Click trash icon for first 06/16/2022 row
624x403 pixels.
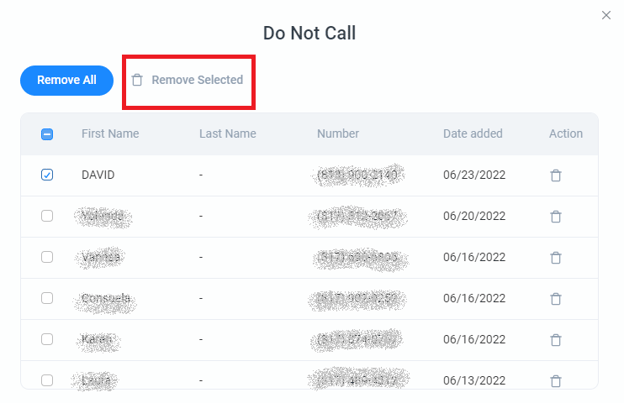pyautogui.click(x=556, y=257)
